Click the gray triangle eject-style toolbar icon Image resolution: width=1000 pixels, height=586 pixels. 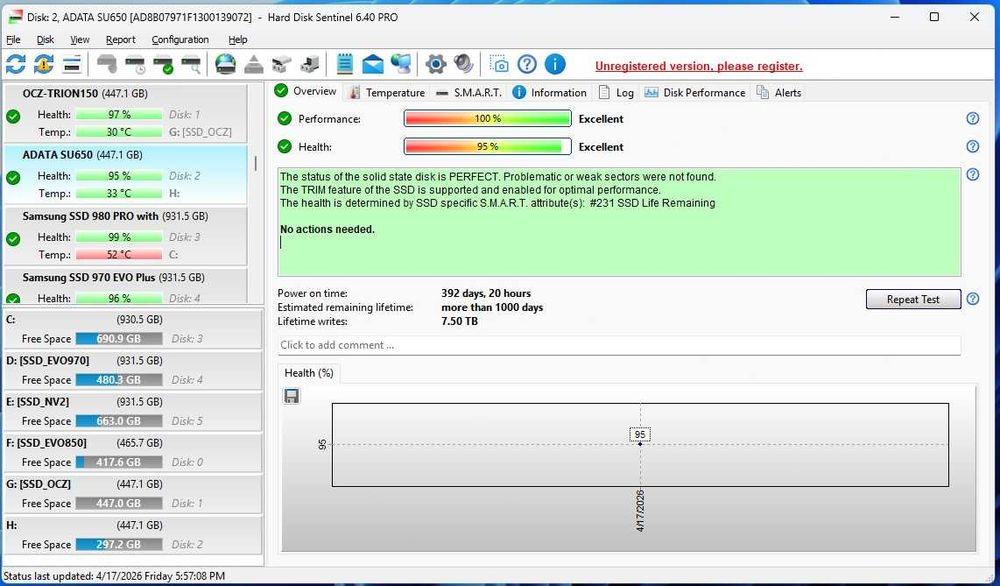pyautogui.click(x=254, y=64)
